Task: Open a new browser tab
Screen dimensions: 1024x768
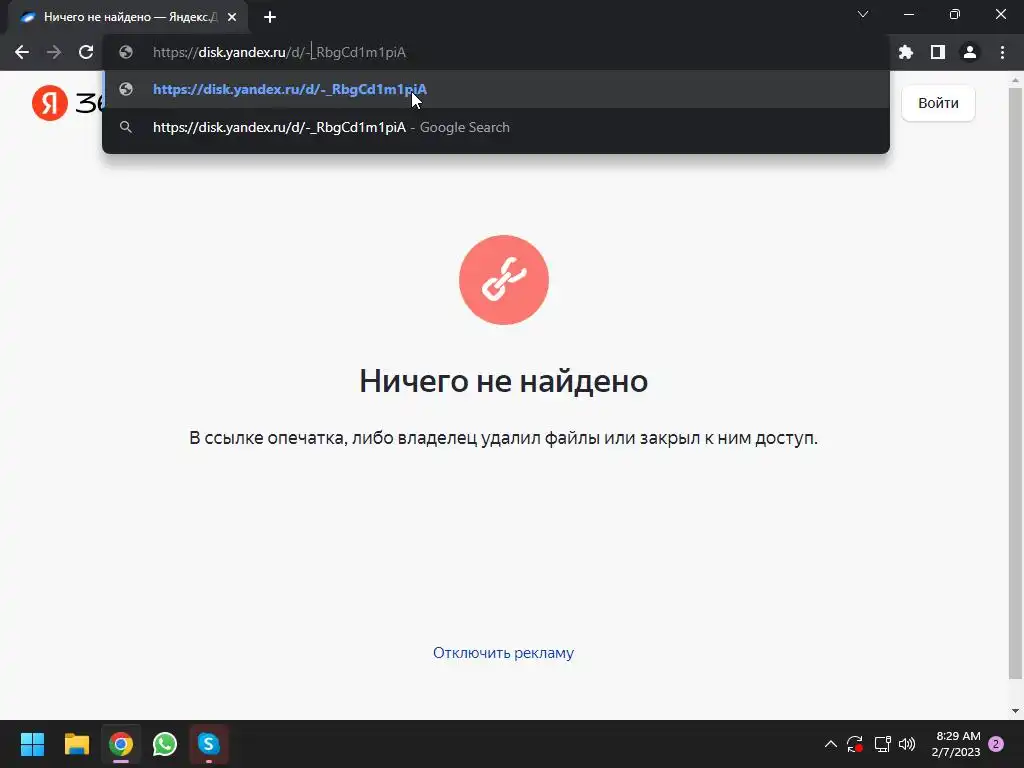Action: pos(270,17)
